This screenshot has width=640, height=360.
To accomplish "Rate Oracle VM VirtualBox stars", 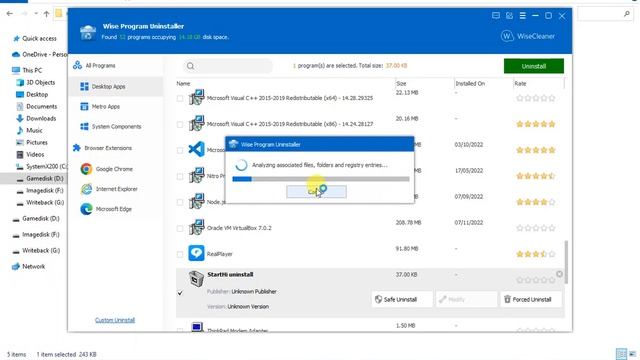I will click(536, 228).
